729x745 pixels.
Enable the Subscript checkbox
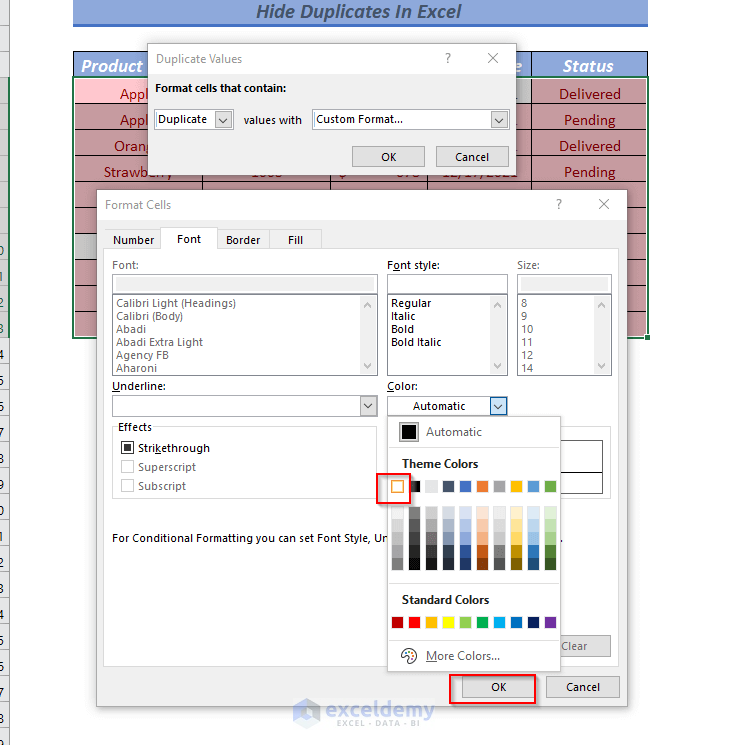click(127, 486)
